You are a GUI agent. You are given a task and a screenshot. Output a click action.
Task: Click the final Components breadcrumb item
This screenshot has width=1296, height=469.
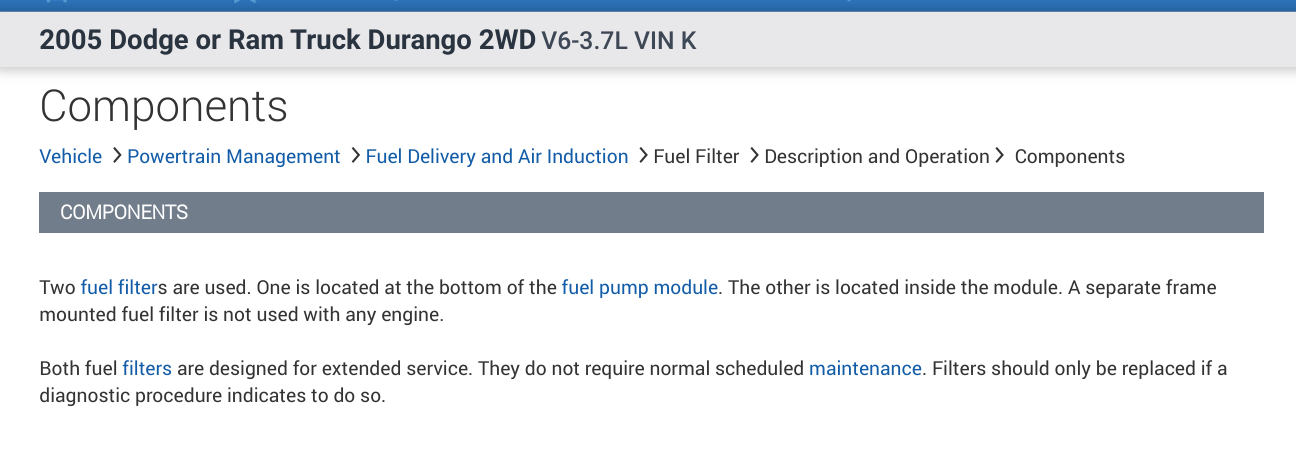[x=1069, y=157]
